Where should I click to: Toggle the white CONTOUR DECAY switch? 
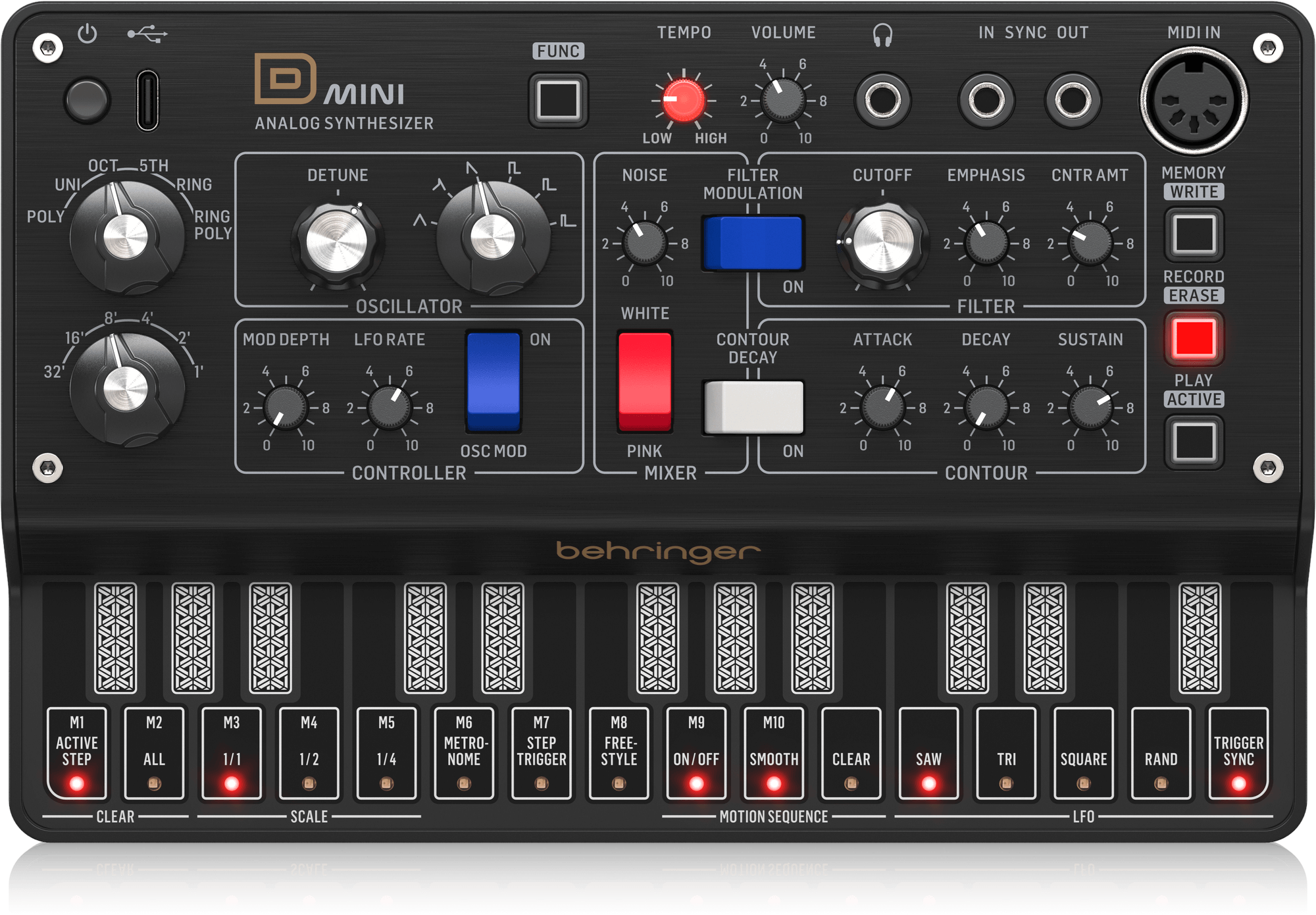(753, 407)
